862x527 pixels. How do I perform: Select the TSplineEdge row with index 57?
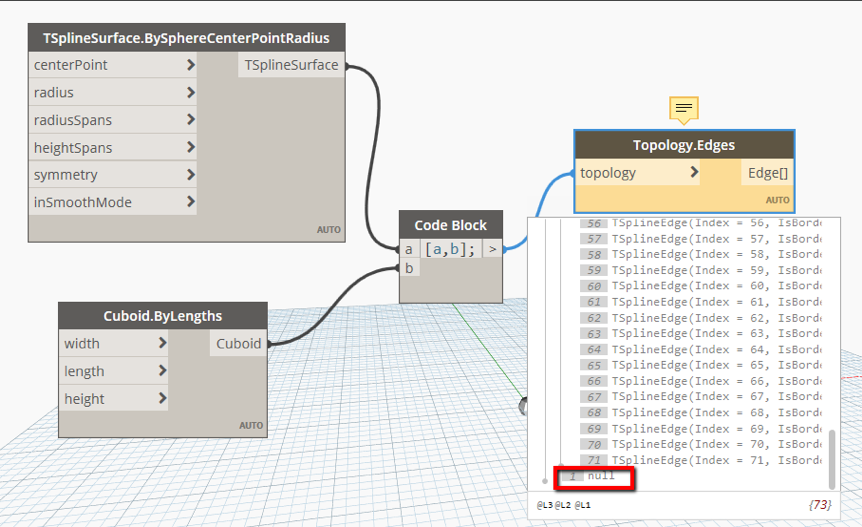[x=701, y=239]
